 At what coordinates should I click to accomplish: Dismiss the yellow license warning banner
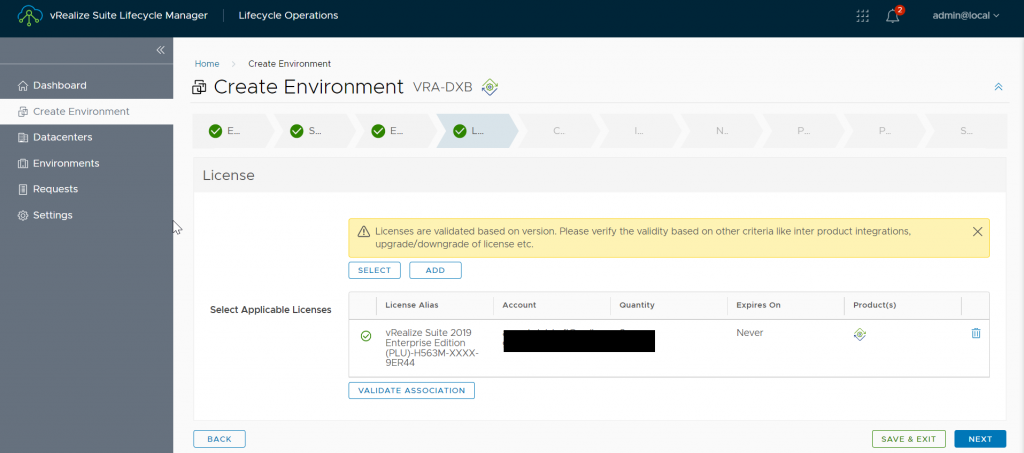[x=977, y=232]
